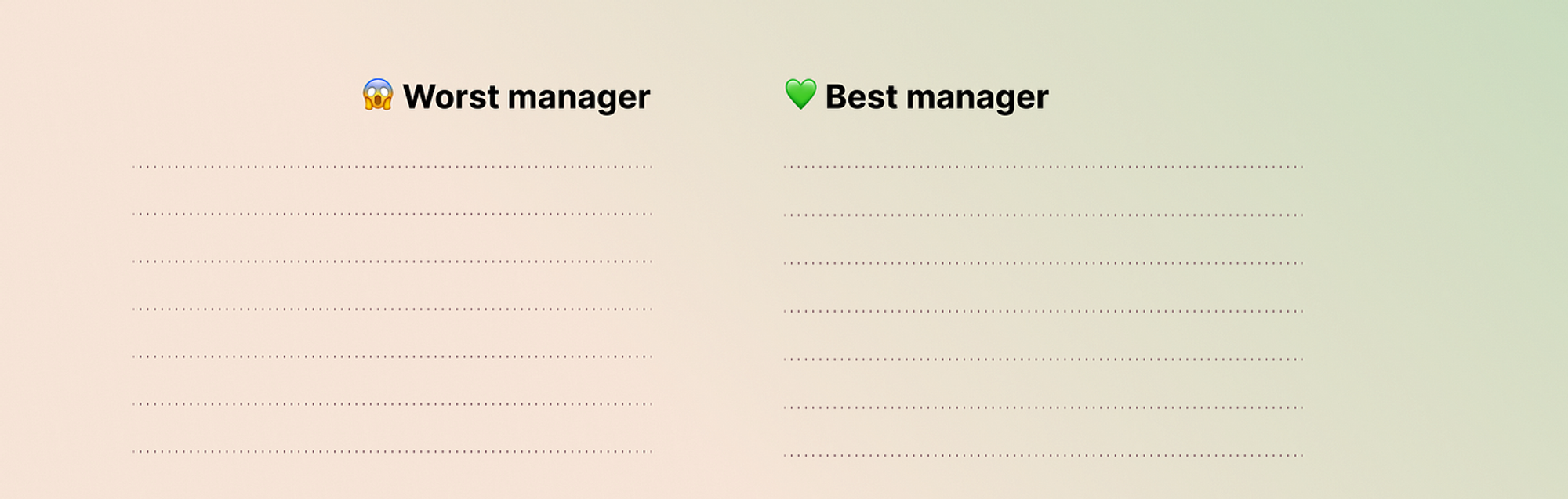Click first dotted line under Worst manager

[x=392, y=167]
